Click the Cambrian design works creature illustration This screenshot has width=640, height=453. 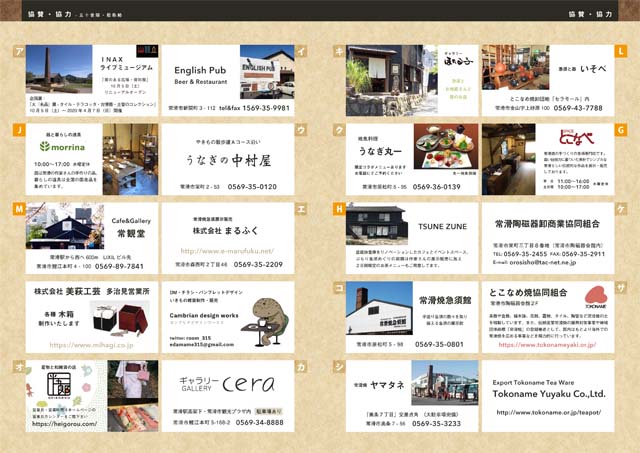click(265, 322)
